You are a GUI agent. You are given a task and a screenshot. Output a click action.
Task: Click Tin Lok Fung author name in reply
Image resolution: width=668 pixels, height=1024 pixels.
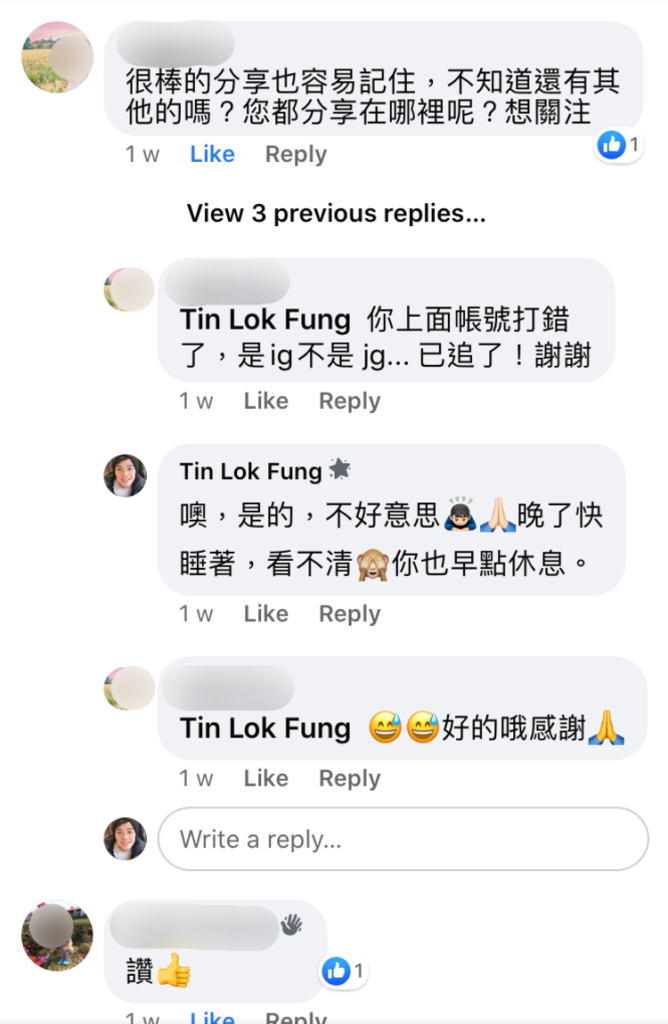251,471
